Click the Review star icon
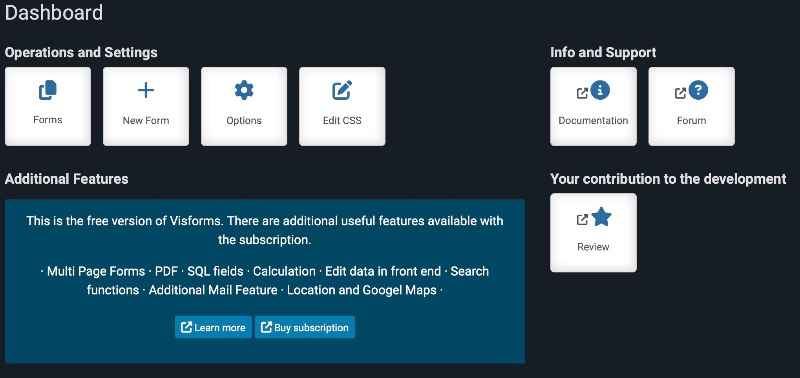The width and height of the screenshot is (800, 378). click(602, 217)
